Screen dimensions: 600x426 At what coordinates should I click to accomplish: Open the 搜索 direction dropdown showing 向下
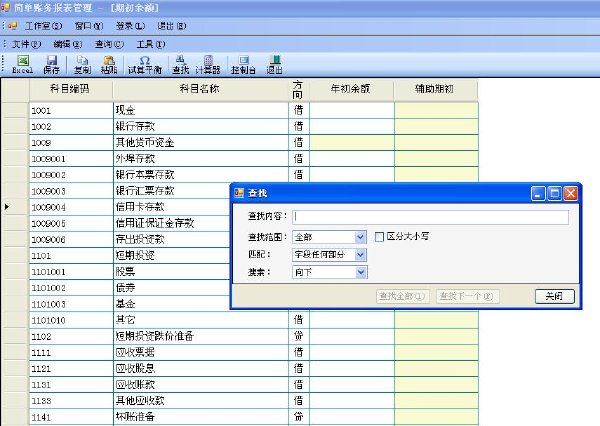pyautogui.click(x=360, y=272)
